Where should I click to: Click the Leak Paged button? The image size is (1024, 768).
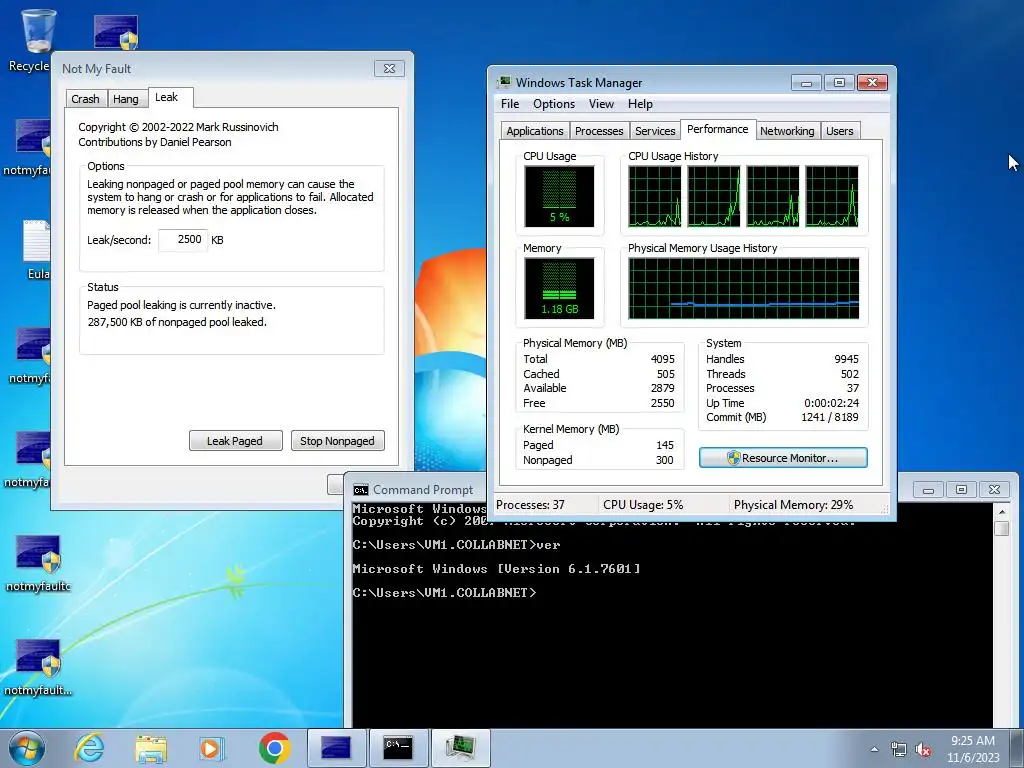tap(235, 441)
